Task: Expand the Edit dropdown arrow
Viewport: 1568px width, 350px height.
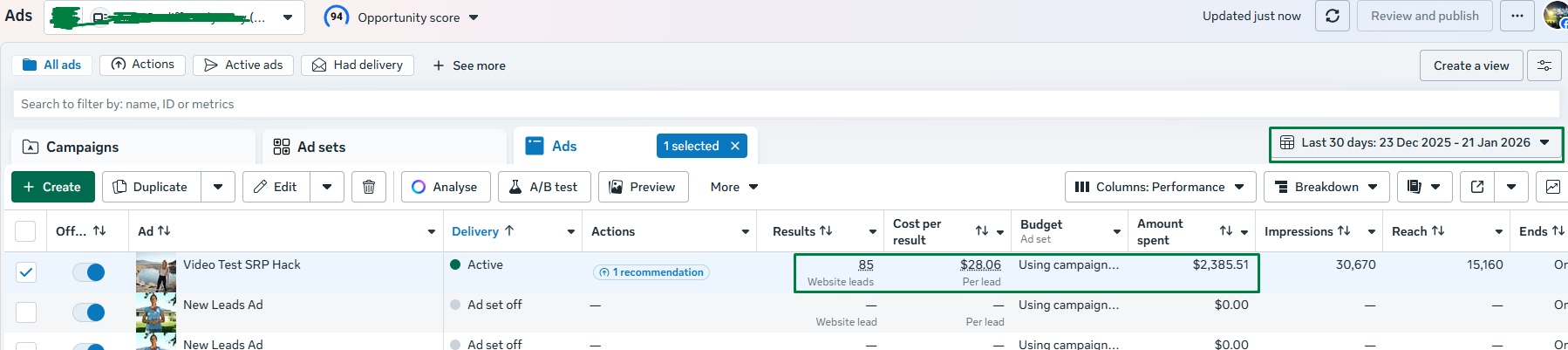Action: (x=327, y=187)
